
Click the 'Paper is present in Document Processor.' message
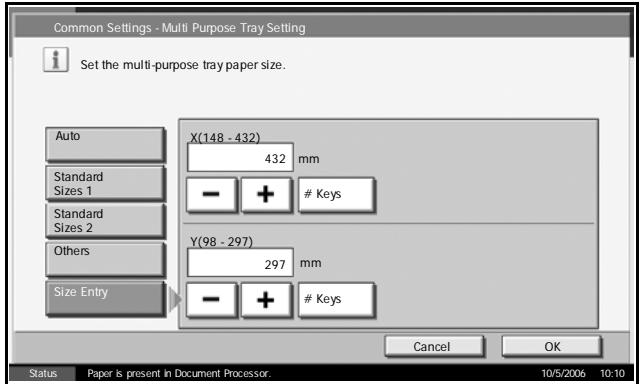(x=179, y=373)
